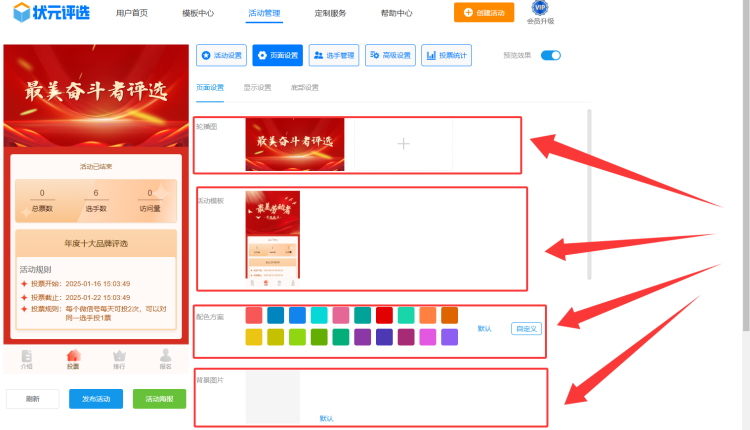750x430 pixels.
Task: Open 高级设置 with the cog icon
Action: point(390,55)
